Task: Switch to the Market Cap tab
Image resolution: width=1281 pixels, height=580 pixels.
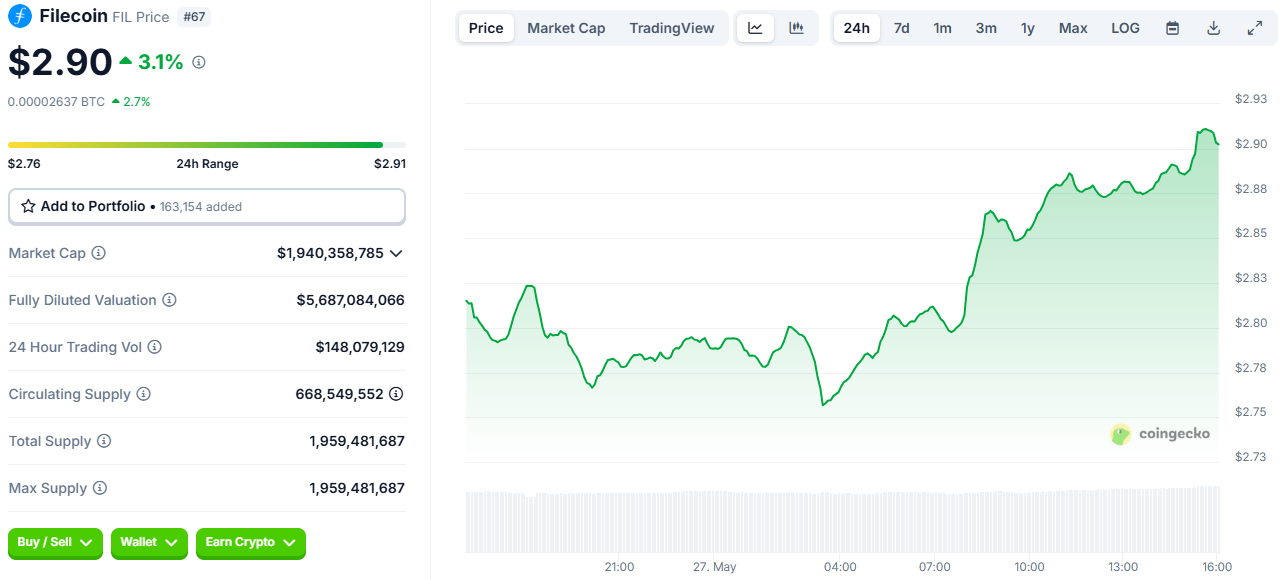Action: 566,28
